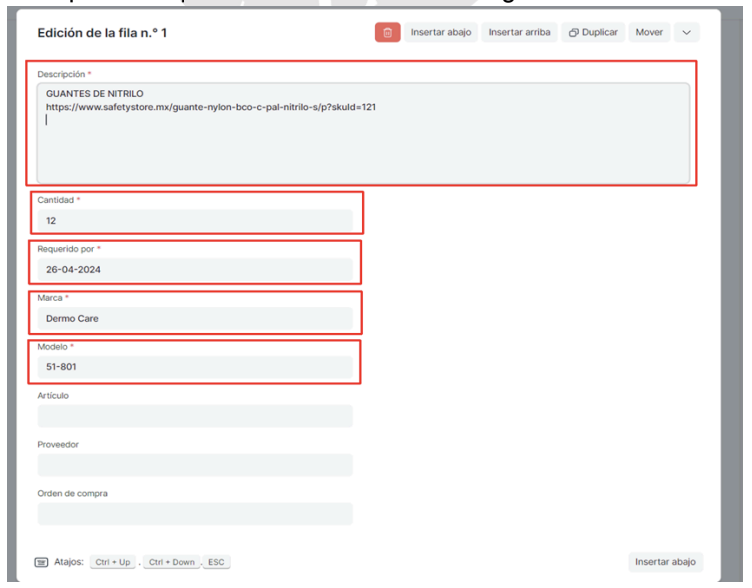Click the bottom-right Insertar abajo button
The width and height of the screenshot is (752, 588).
click(666, 562)
